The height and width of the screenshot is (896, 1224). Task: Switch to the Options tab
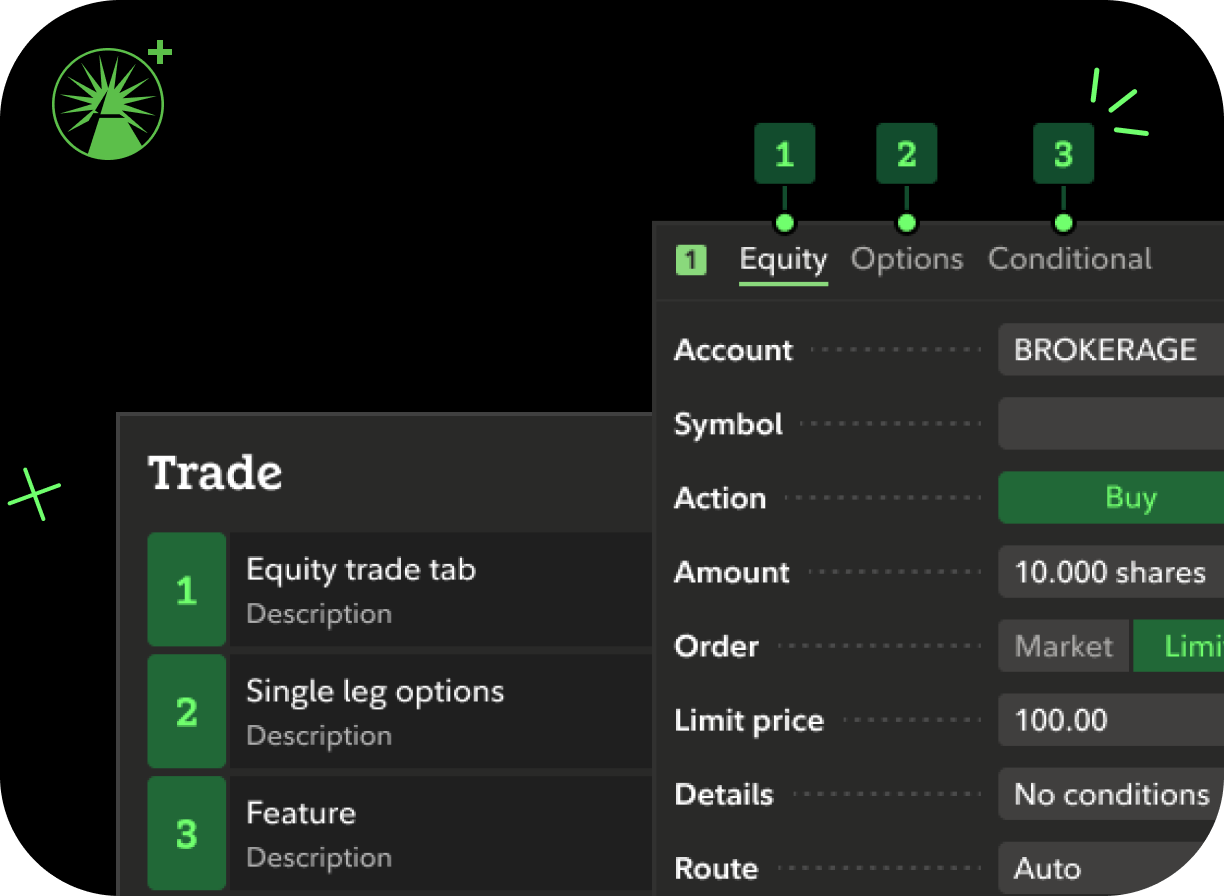point(906,260)
